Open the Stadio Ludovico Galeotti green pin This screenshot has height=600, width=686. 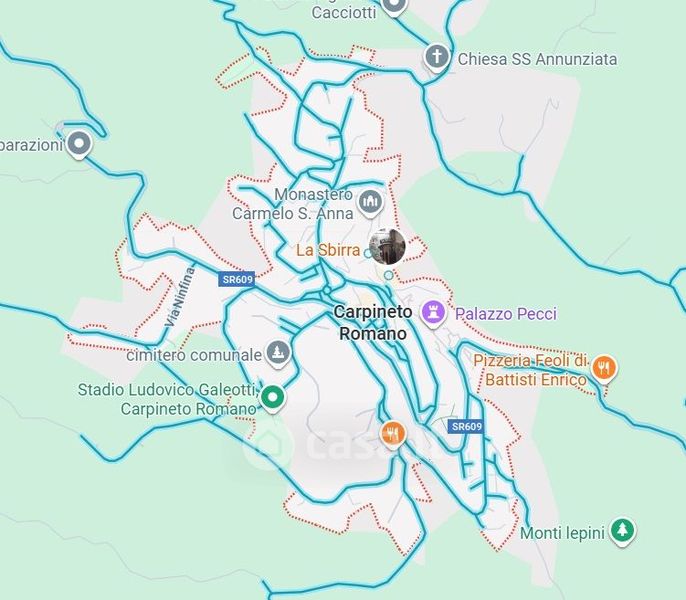coord(272,397)
